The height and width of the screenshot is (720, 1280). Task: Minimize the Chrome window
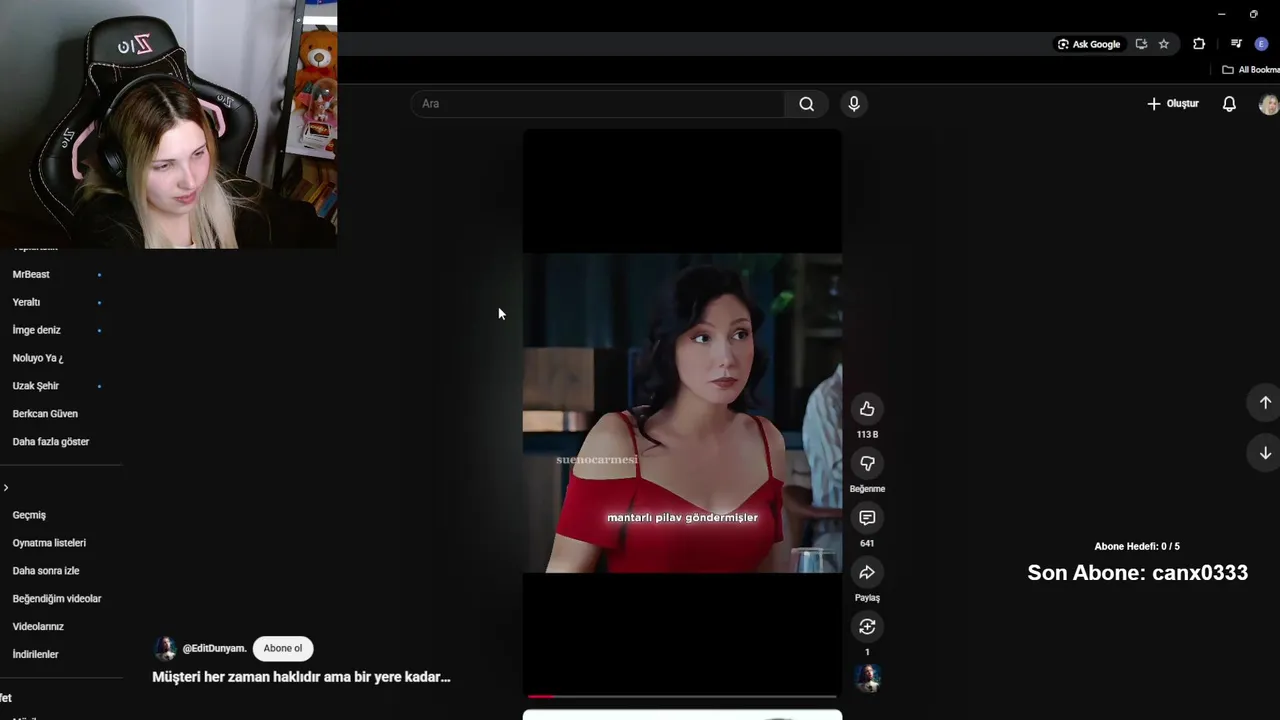click(1221, 14)
